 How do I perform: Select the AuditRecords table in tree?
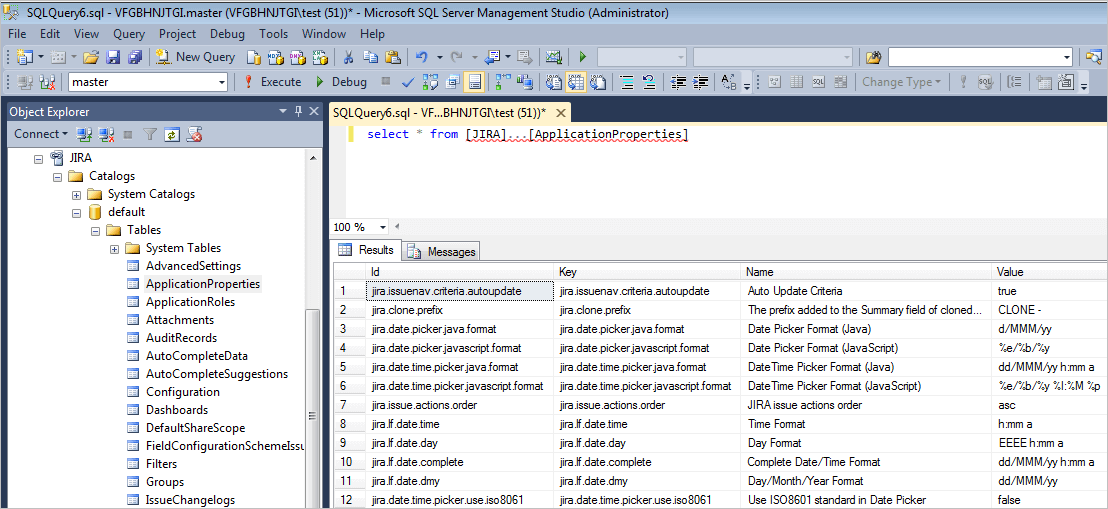(181, 338)
